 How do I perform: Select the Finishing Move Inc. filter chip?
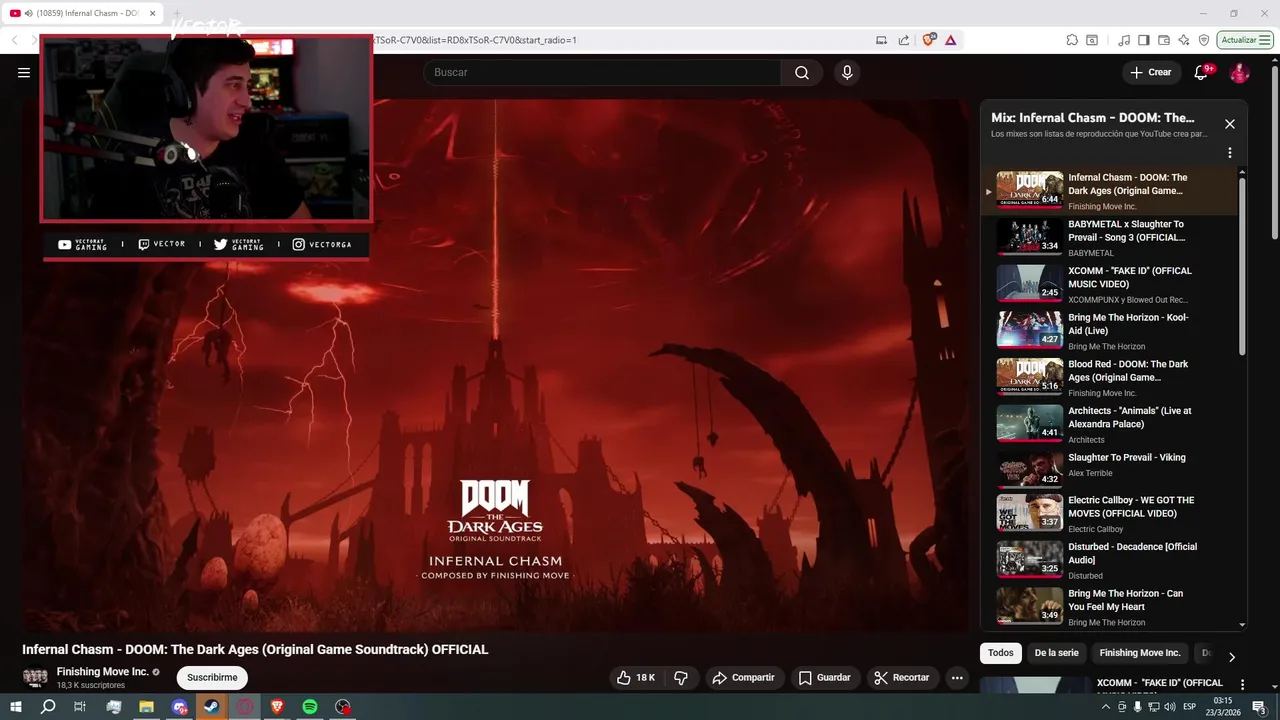tap(1140, 653)
